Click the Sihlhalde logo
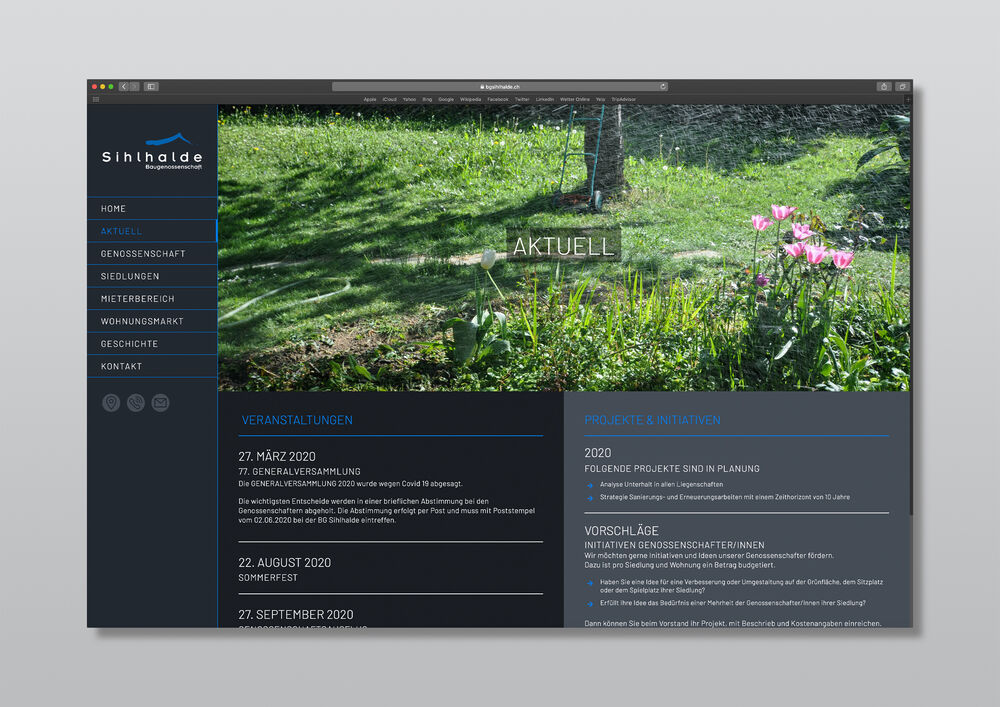The height and width of the screenshot is (707, 1000). (152, 152)
